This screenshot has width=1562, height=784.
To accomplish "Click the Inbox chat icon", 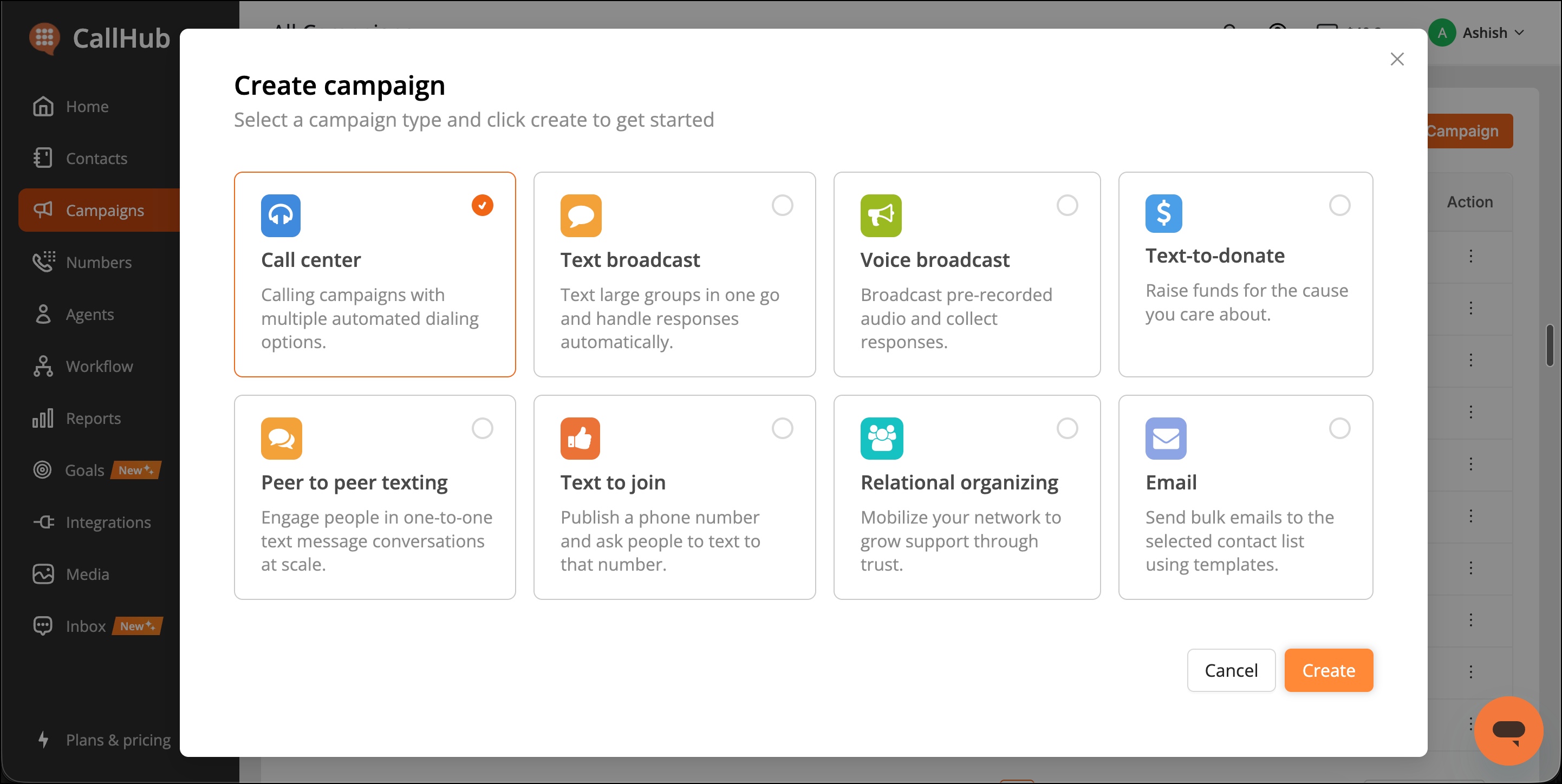I will 43,626.
